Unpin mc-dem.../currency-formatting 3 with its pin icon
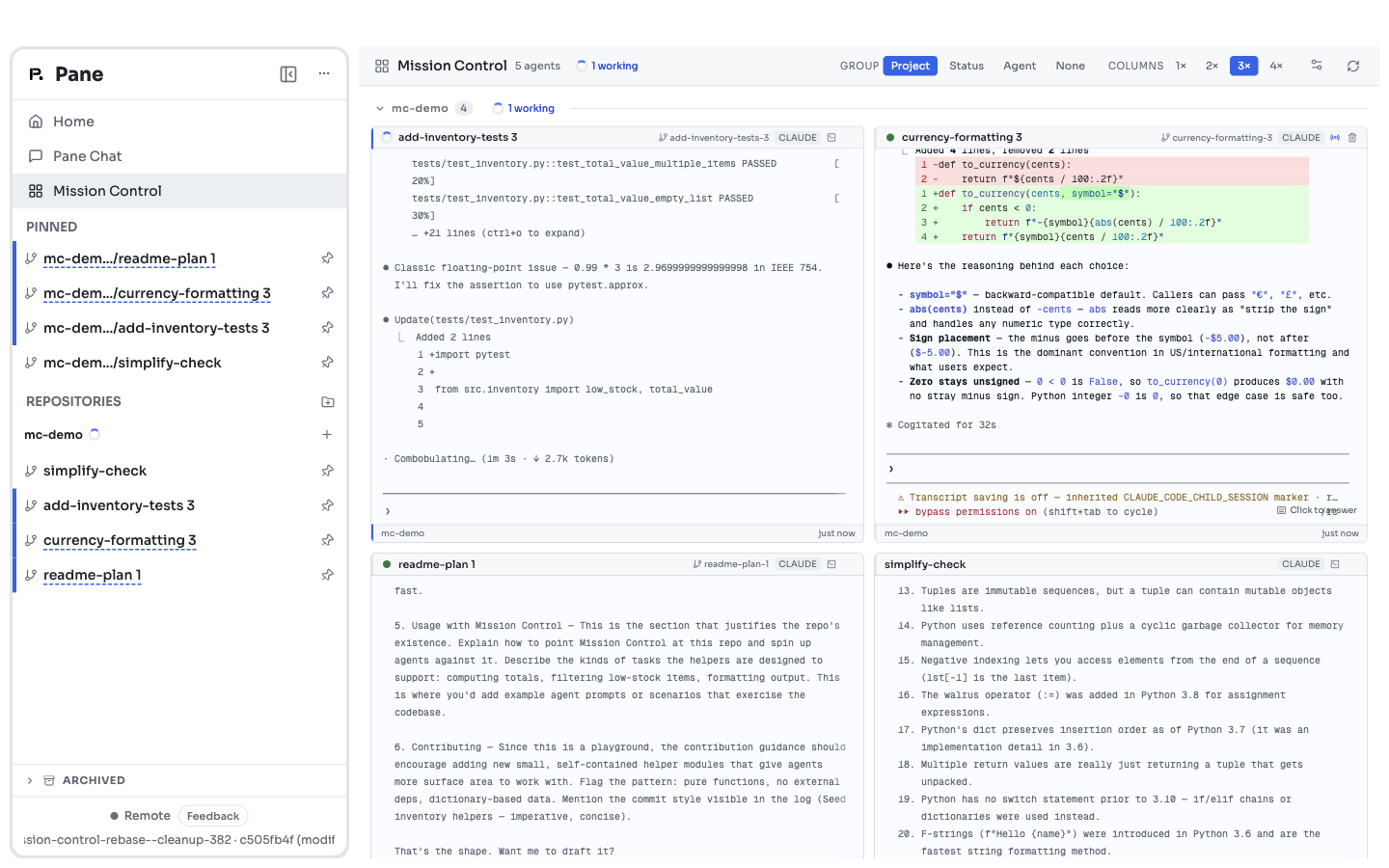This screenshot has height=868, width=1389. point(328,293)
